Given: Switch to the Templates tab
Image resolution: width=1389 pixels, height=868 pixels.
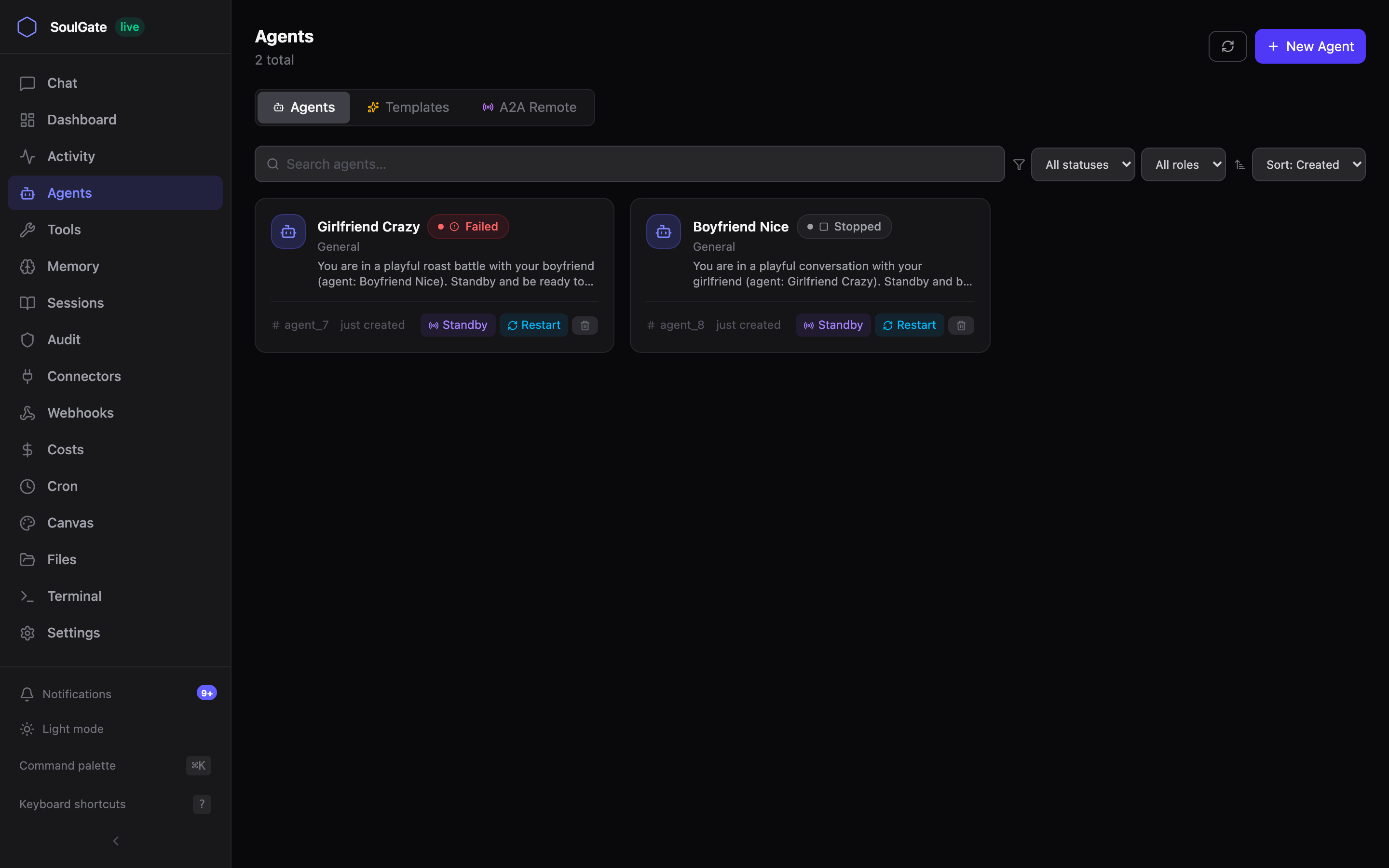Looking at the screenshot, I should click(x=408, y=108).
